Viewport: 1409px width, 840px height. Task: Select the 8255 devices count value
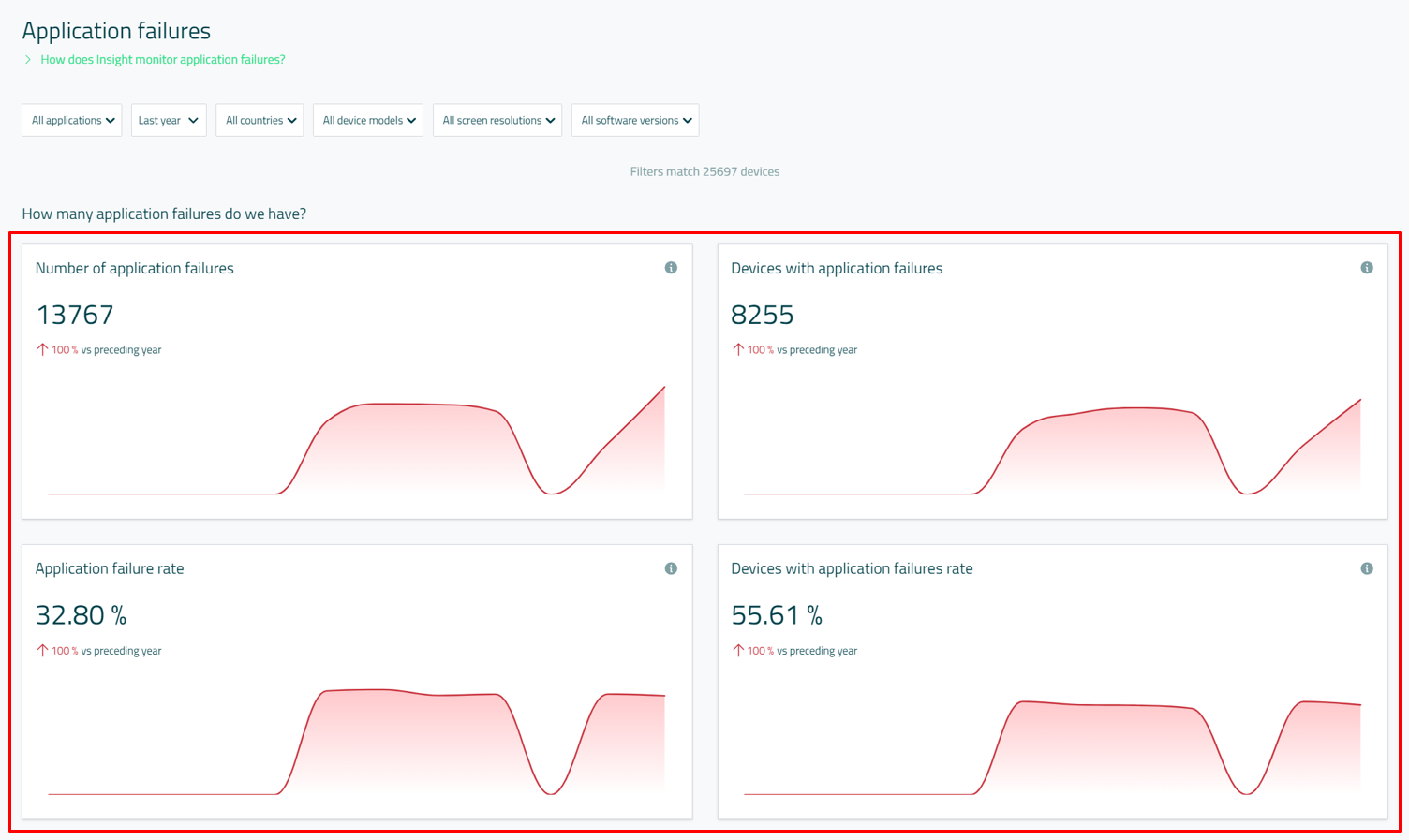pos(763,315)
